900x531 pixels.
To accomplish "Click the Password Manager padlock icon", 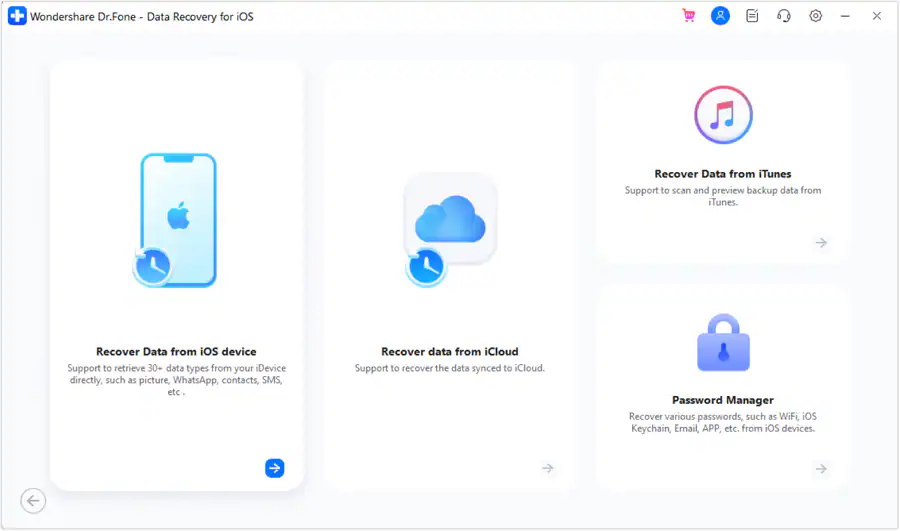I will tap(723, 343).
